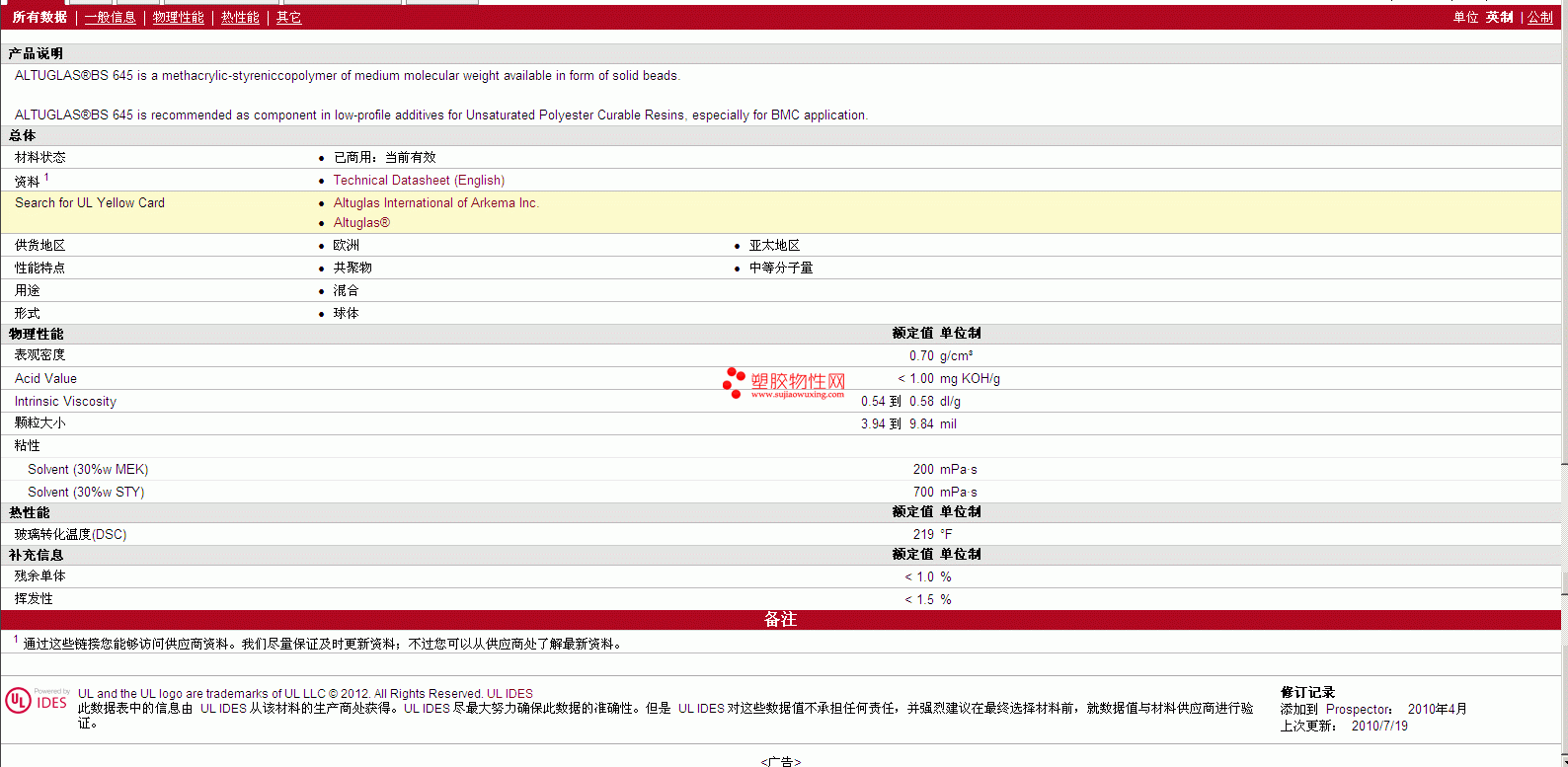
Task: Select the 219 °F value
Action: [932, 534]
